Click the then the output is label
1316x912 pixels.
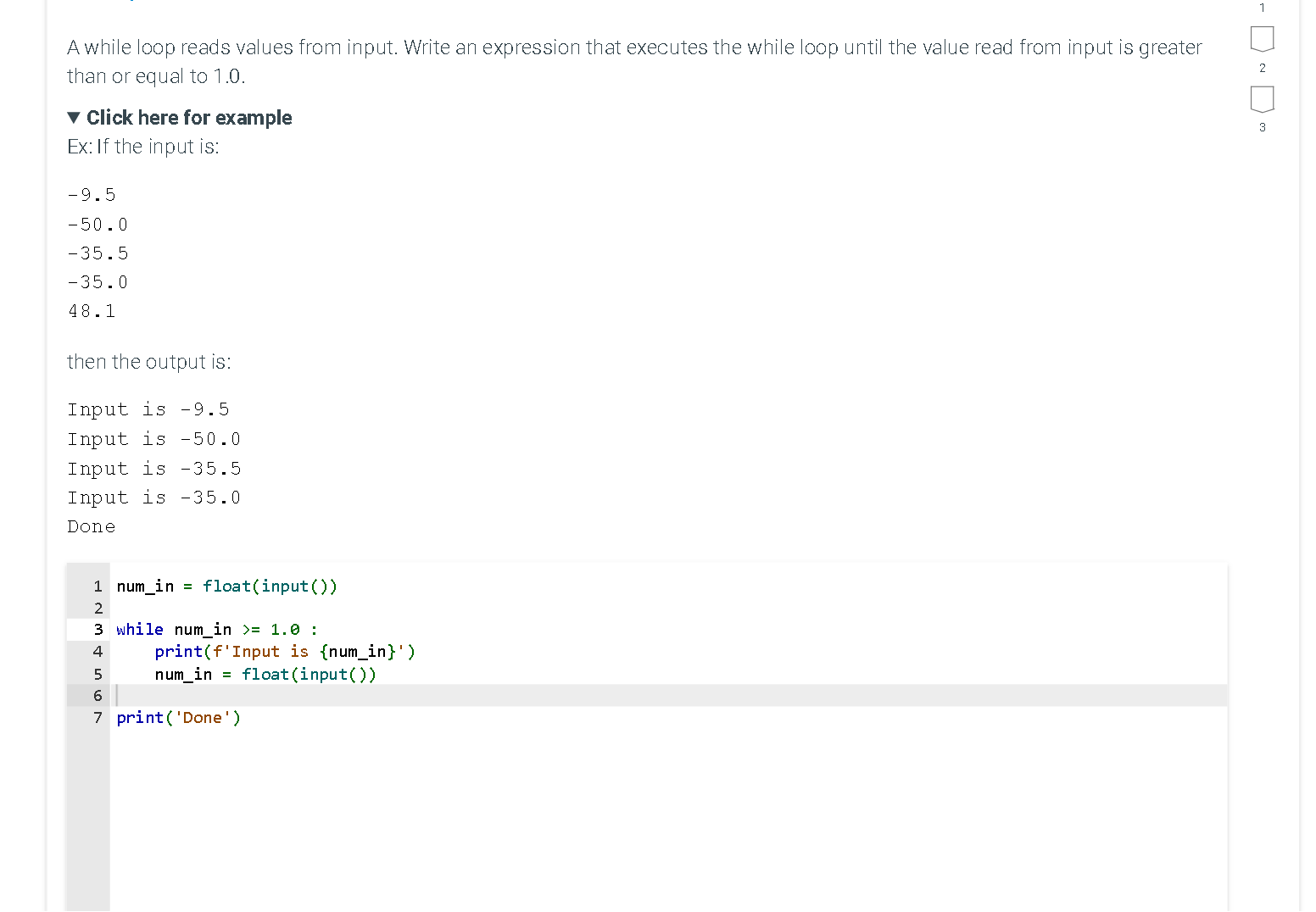pos(149,362)
